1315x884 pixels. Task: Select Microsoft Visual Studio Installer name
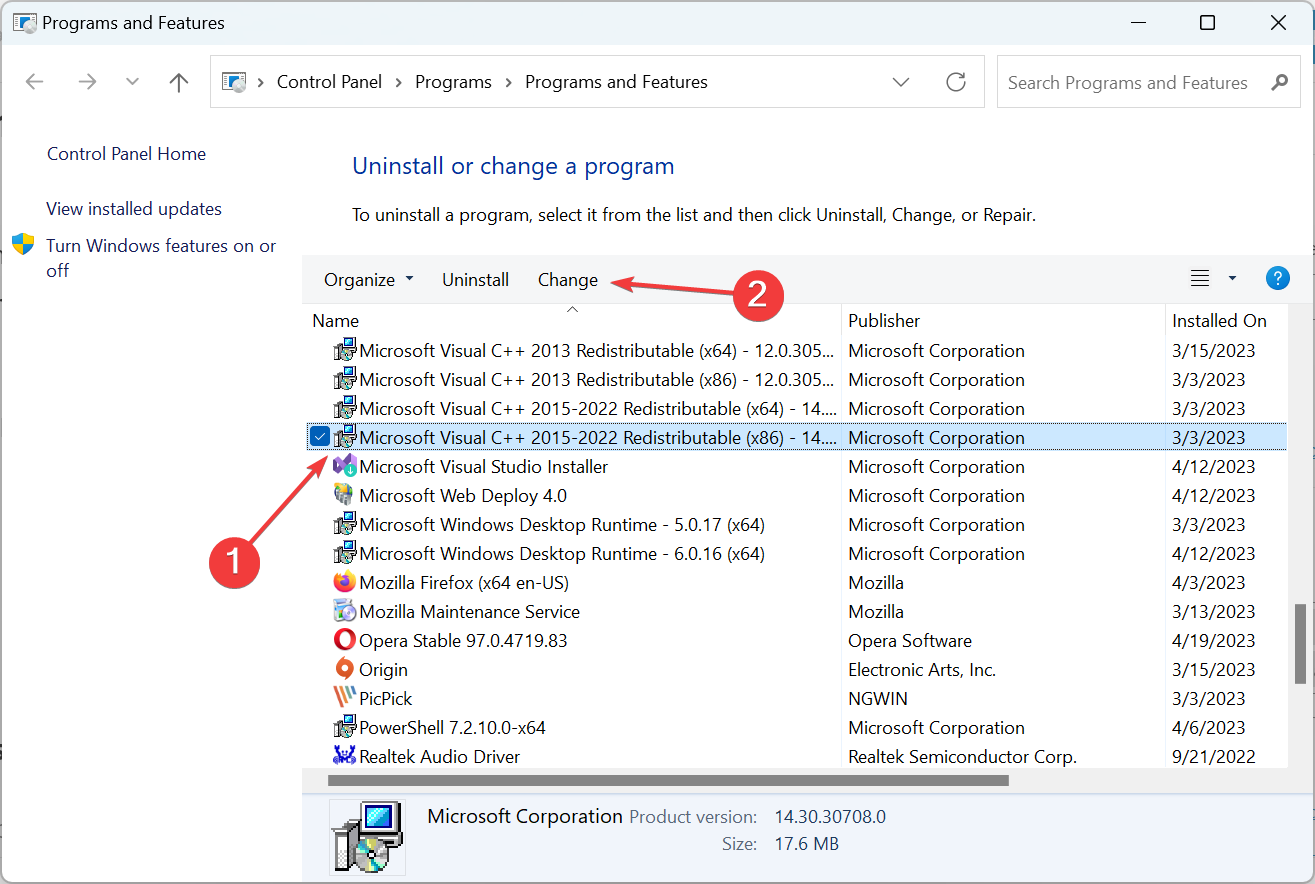(x=483, y=467)
